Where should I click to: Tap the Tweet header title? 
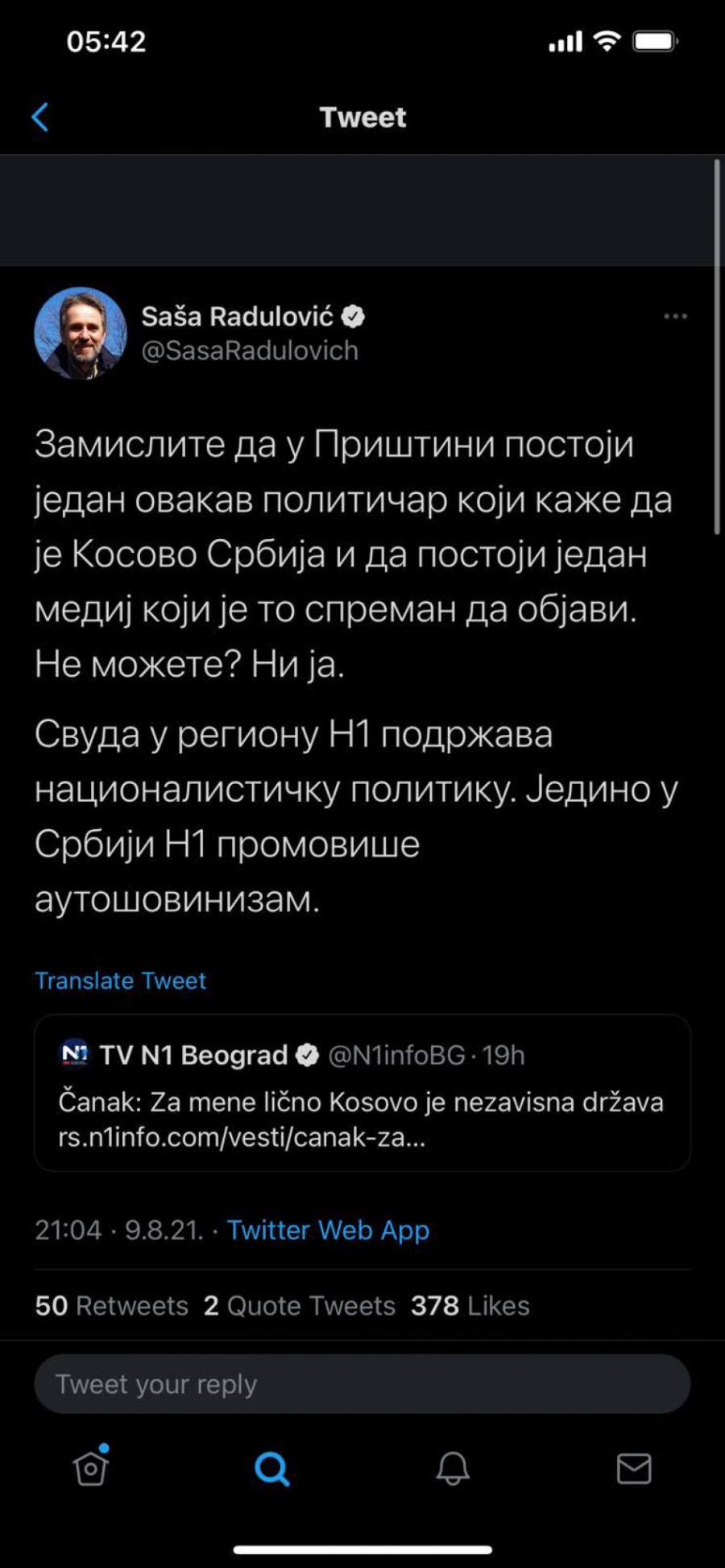[x=362, y=118]
